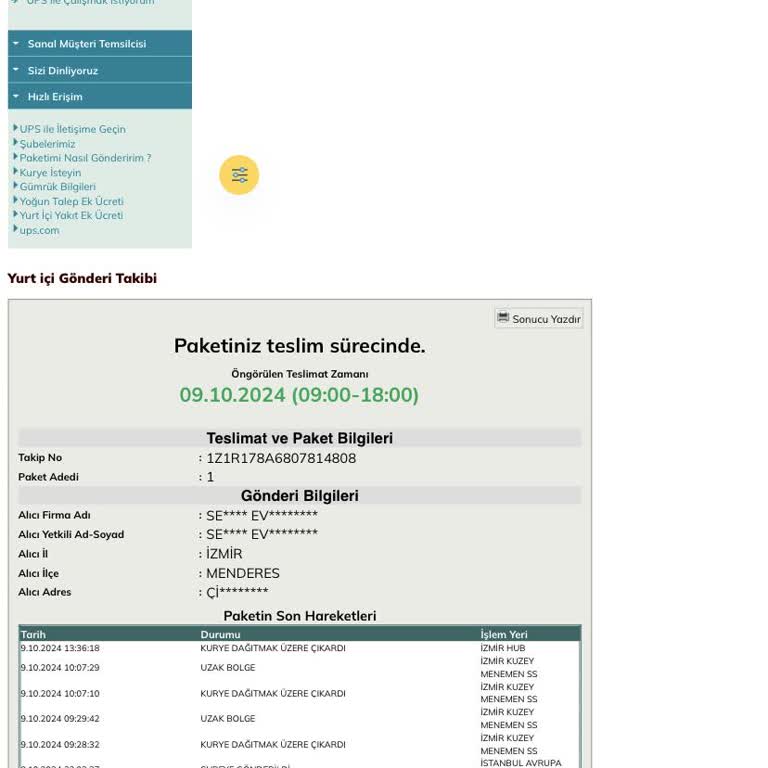Image resolution: width=768 pixels, height=768 pixels.
Task: Click the Sonucu Yazdır print button
Action: (x=539, y=318)
